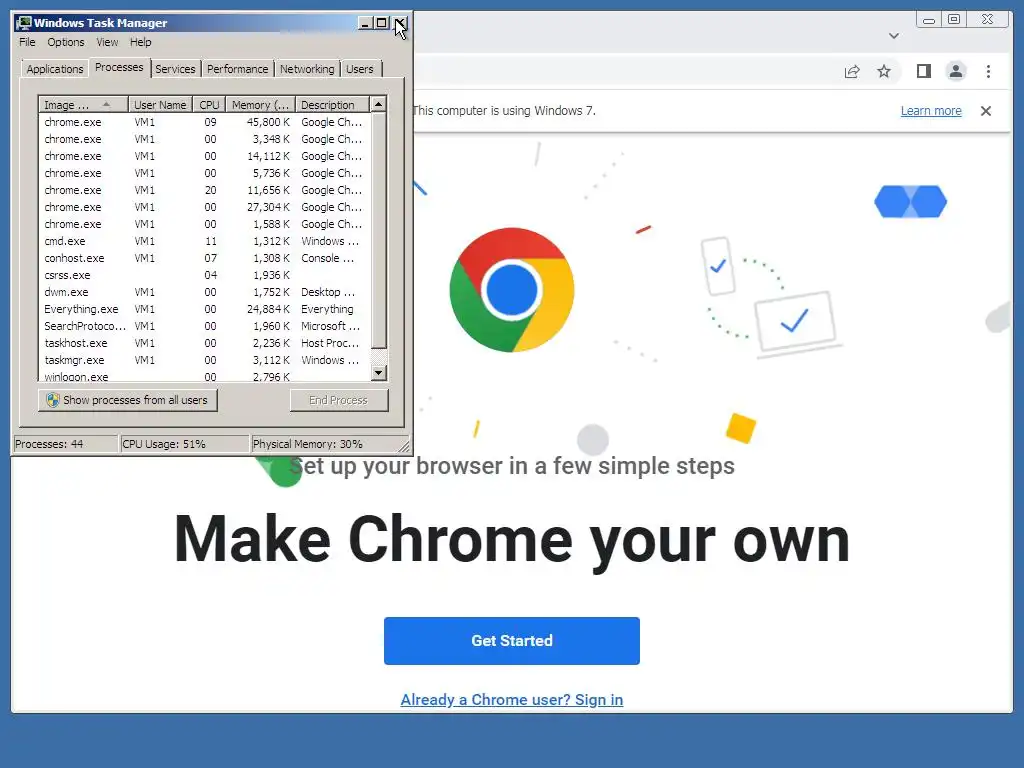Click the Processes: 44 status text
The image size is (1024, 768).
pos(50,444)
